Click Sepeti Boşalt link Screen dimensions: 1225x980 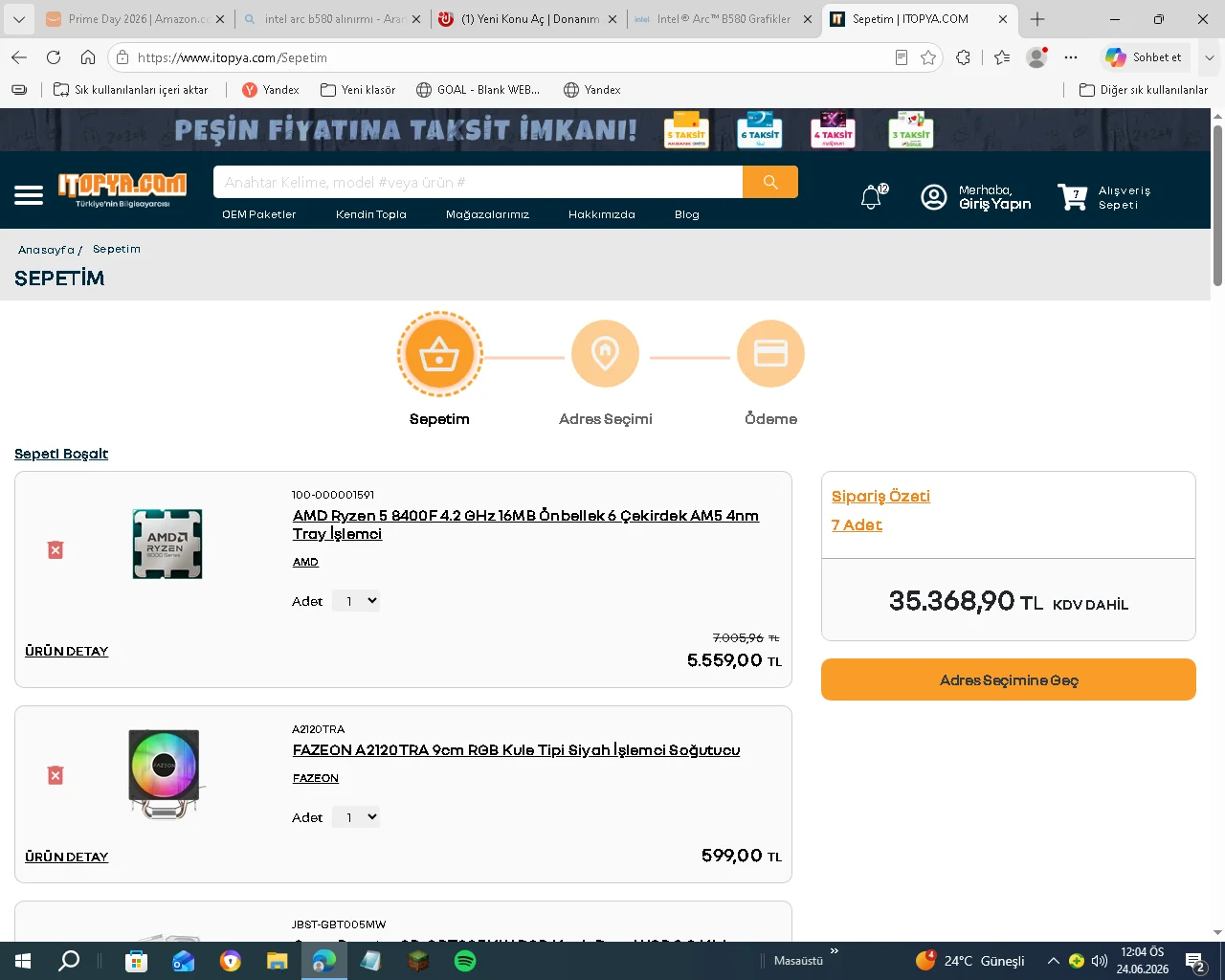(61, 454)
